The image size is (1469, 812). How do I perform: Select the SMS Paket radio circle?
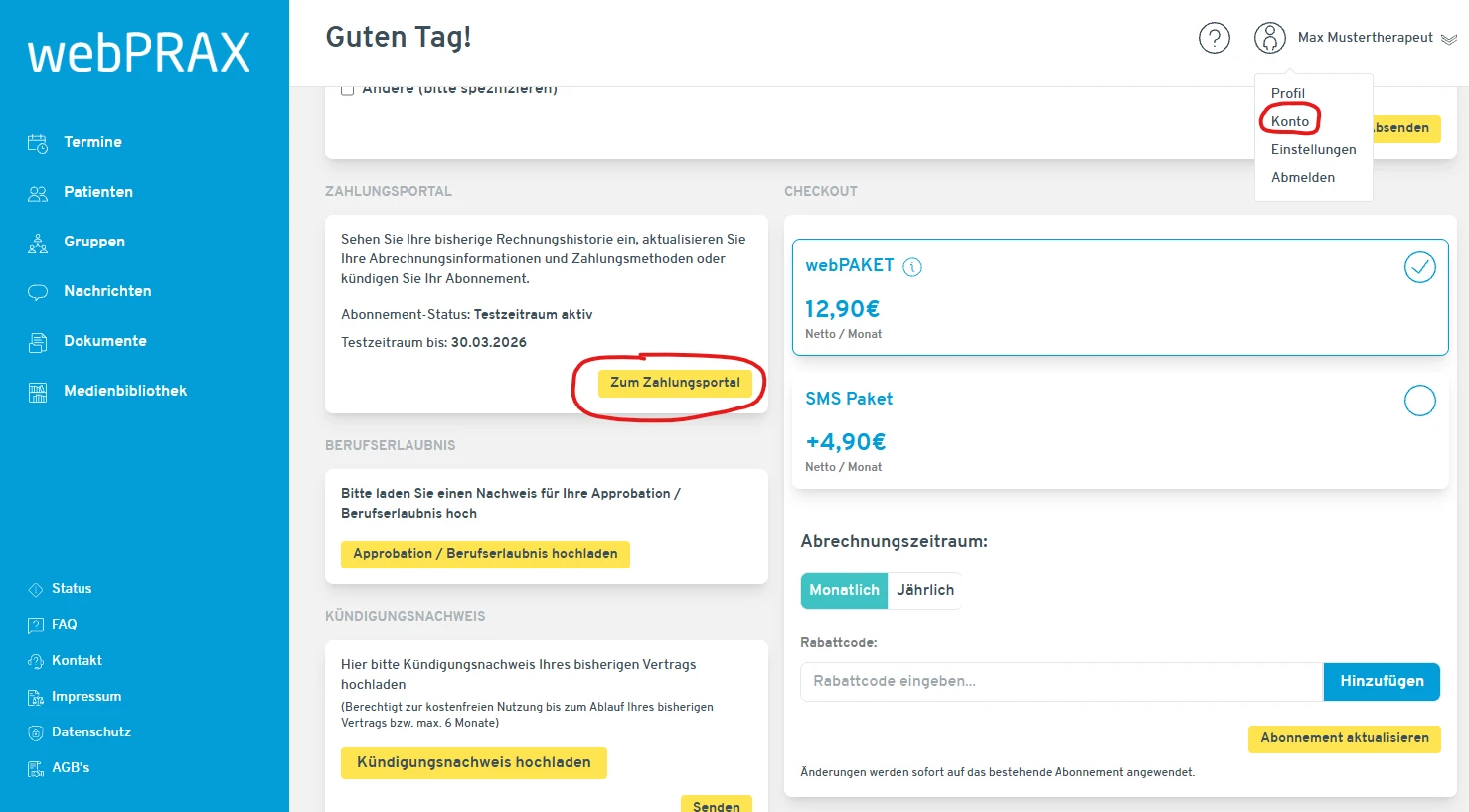click(x=1419, y=401)
